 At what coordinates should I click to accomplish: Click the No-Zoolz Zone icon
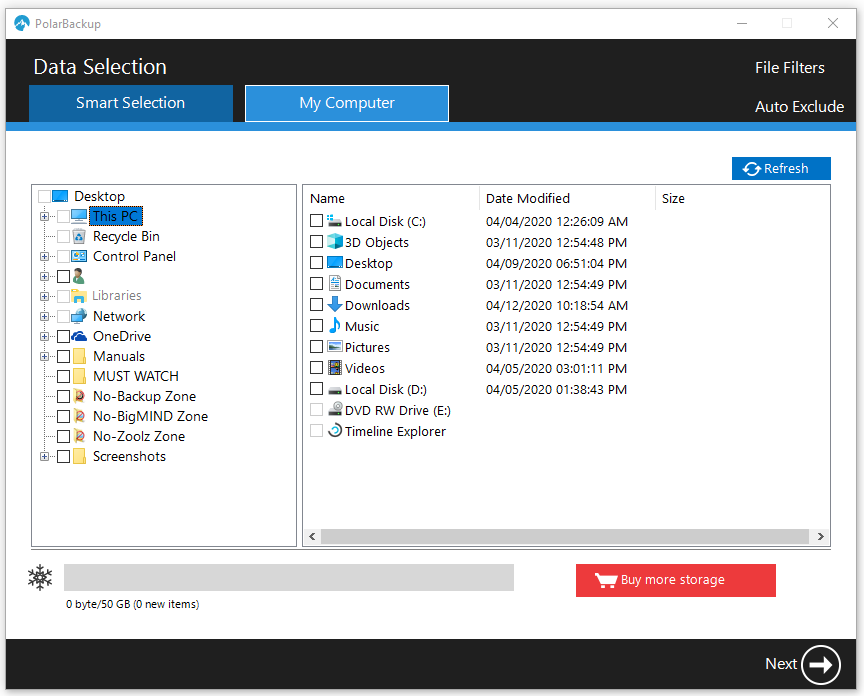point(79,436)
